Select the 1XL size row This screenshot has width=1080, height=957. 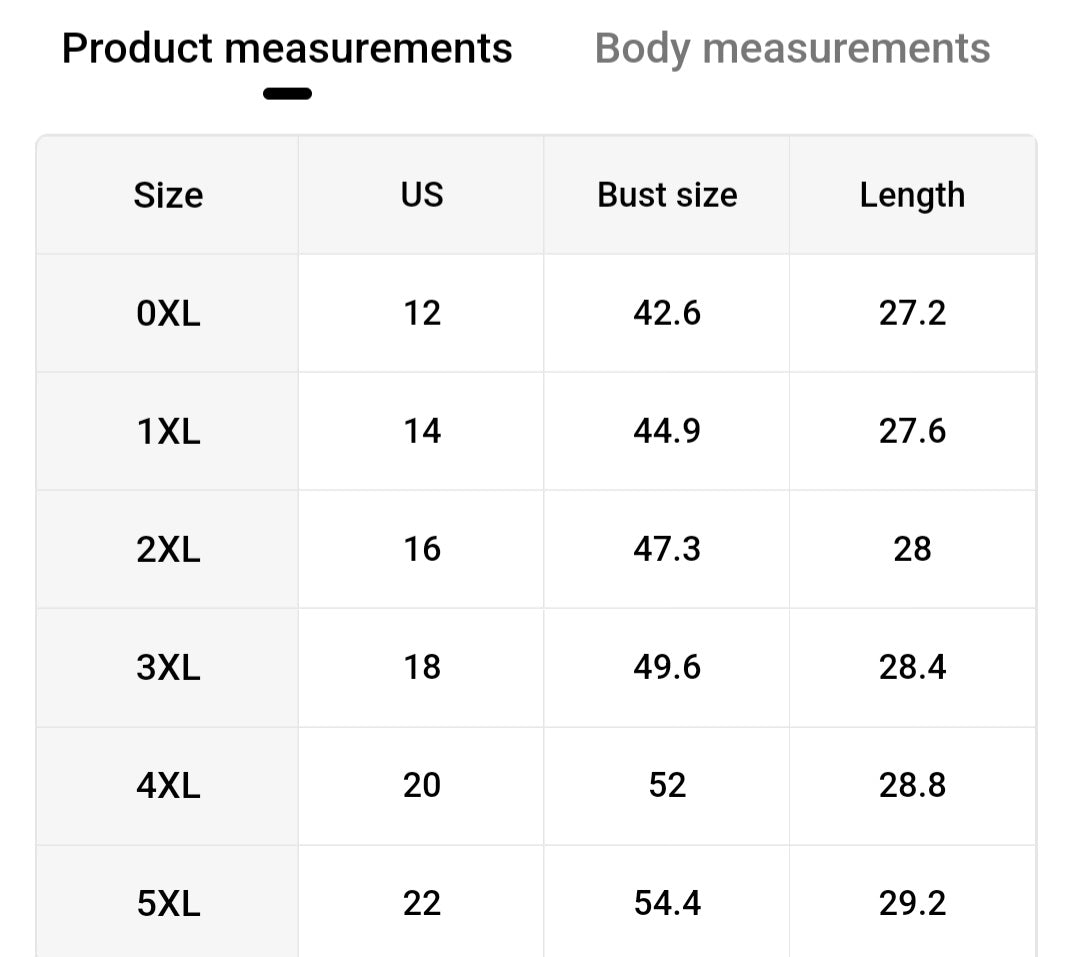[167, 431]
